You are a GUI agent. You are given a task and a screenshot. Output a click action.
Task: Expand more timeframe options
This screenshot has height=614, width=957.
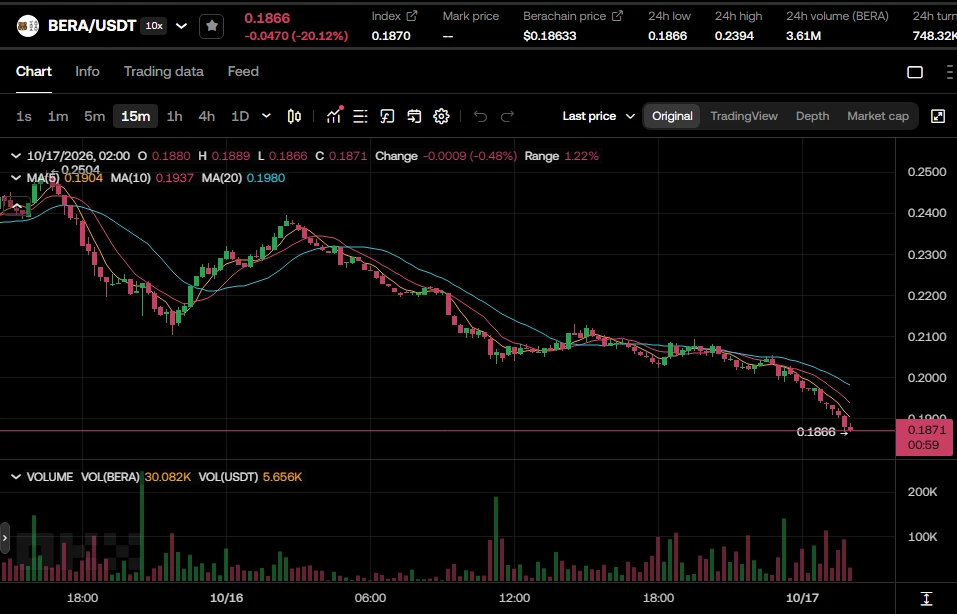coord(266,115)
